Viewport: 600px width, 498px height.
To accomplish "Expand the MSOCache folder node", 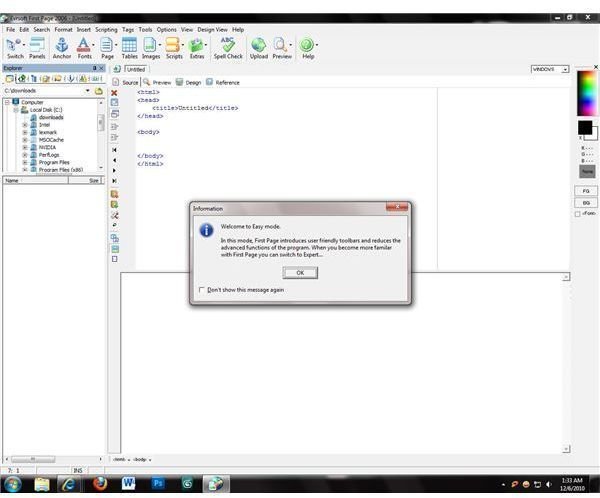I will coord(25,140).
